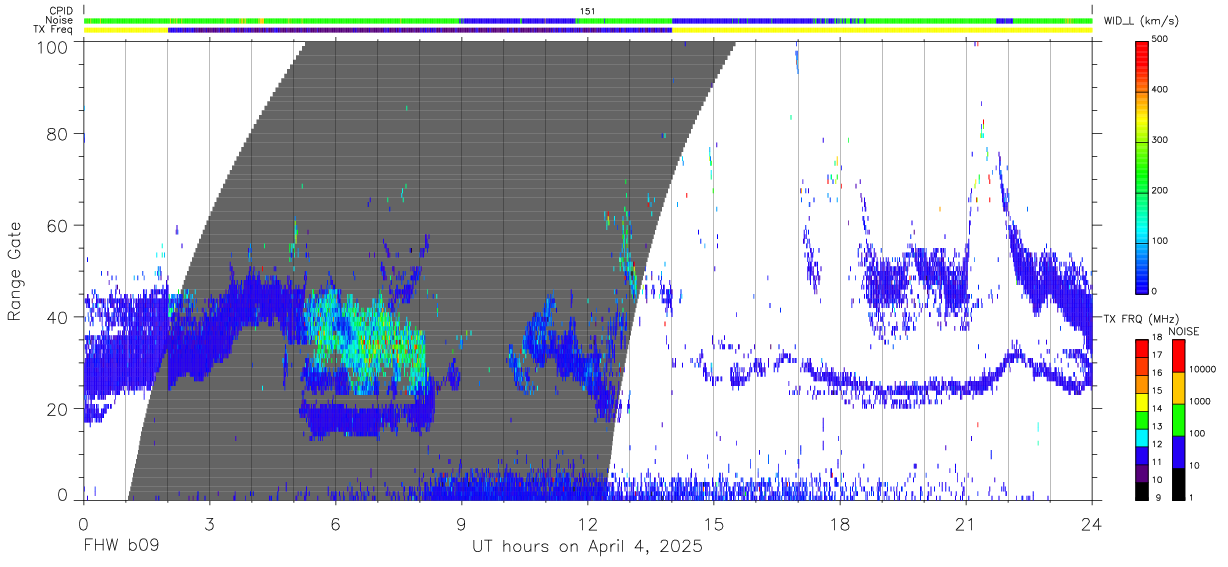Click the 300 tick on the width colorbar
1228x567 pixels.
coord(1159,140)
